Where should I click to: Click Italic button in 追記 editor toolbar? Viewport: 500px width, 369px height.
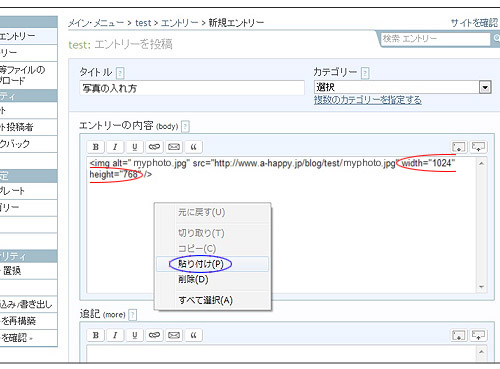(x=115, y=335)
